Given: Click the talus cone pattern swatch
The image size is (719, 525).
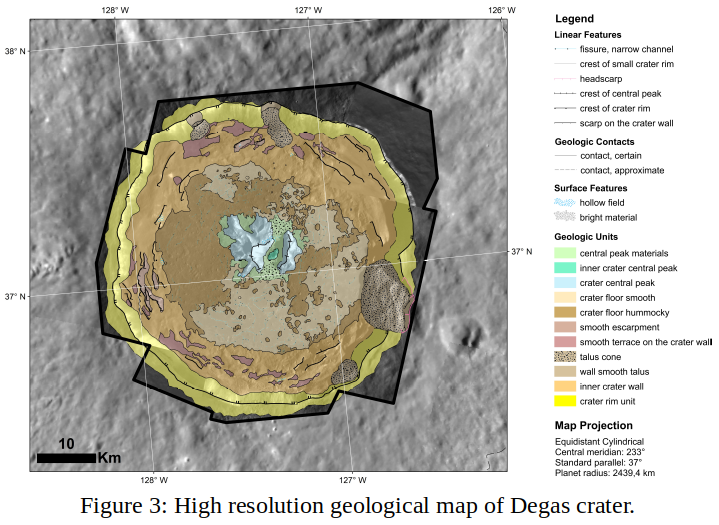Looking at the screenshot, I should 565,357.
